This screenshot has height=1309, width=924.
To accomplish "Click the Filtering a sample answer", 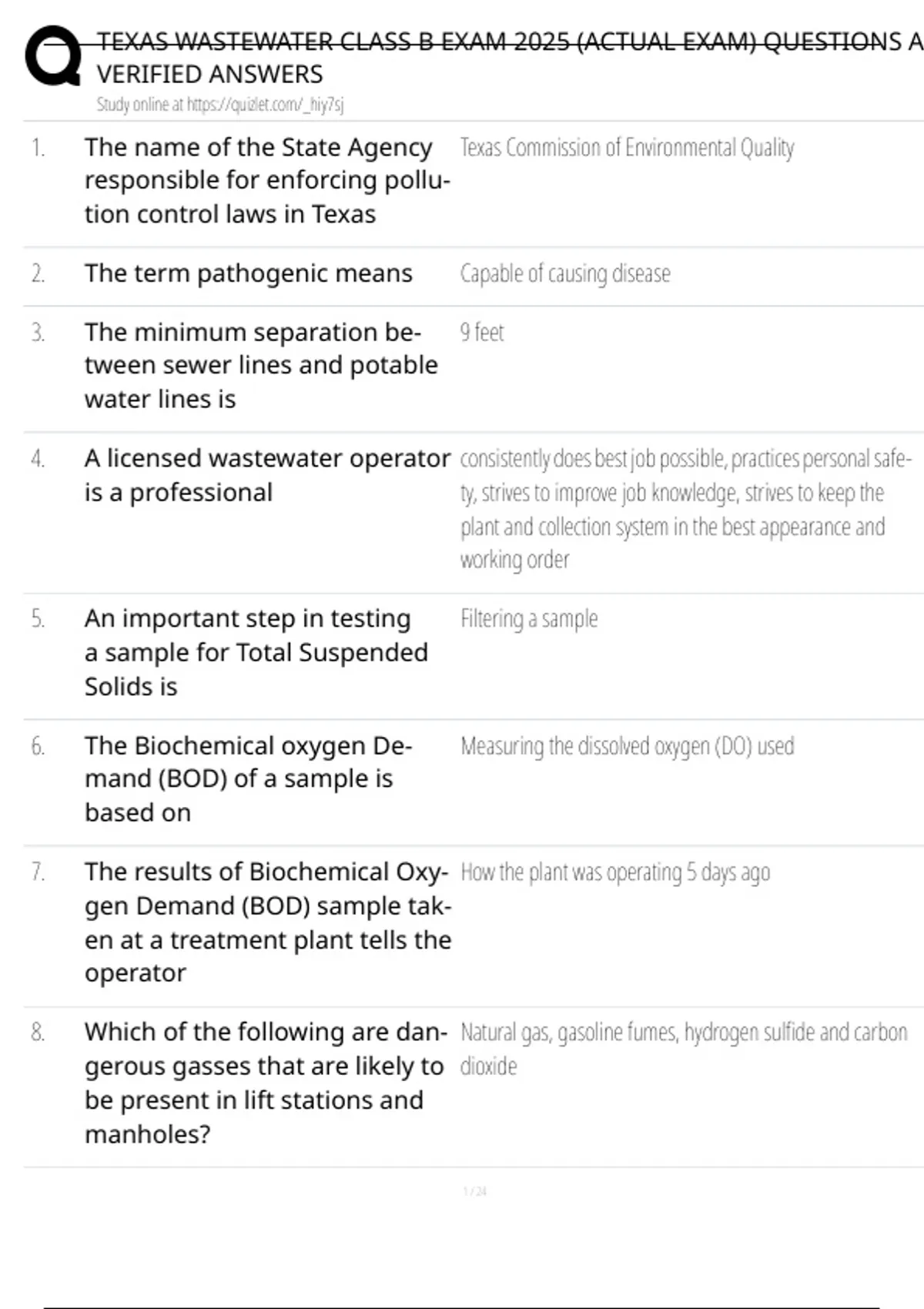I will (529, 619).
